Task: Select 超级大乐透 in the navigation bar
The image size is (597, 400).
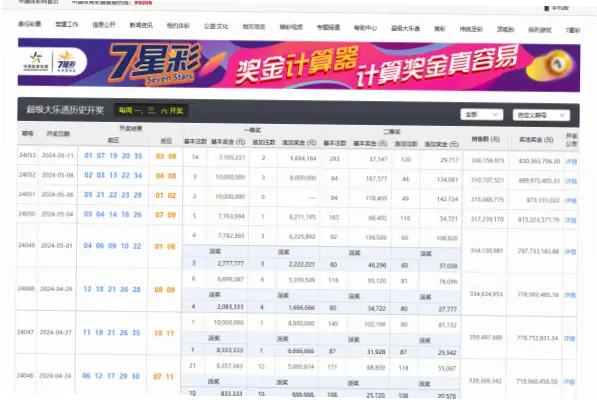Action: pos(405,28)
